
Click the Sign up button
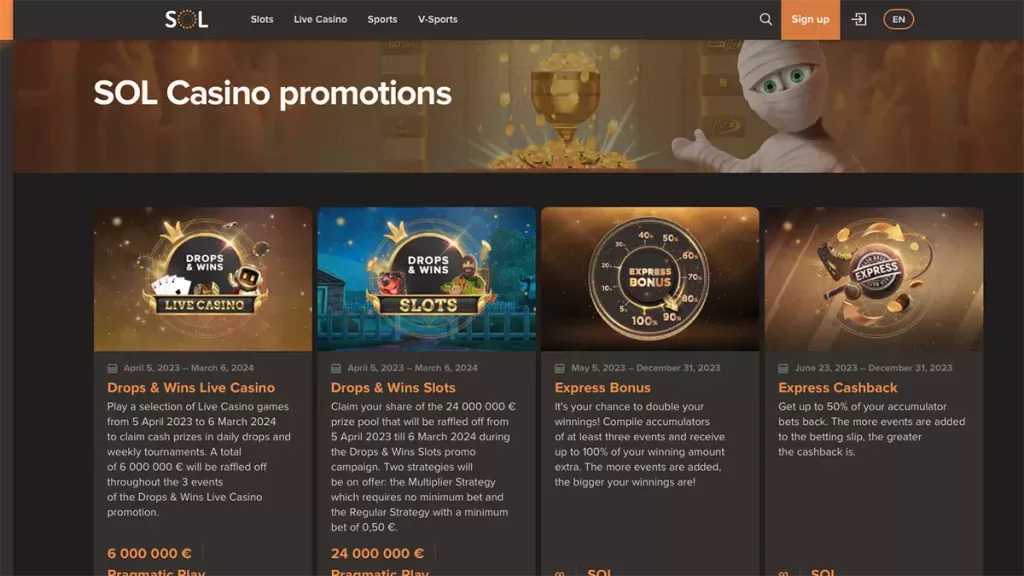[x=810, y=20]
